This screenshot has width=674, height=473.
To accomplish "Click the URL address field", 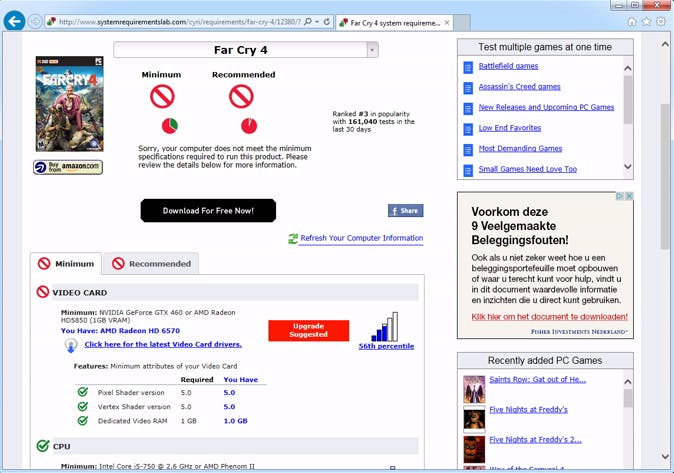I will [x=180, y=22].
